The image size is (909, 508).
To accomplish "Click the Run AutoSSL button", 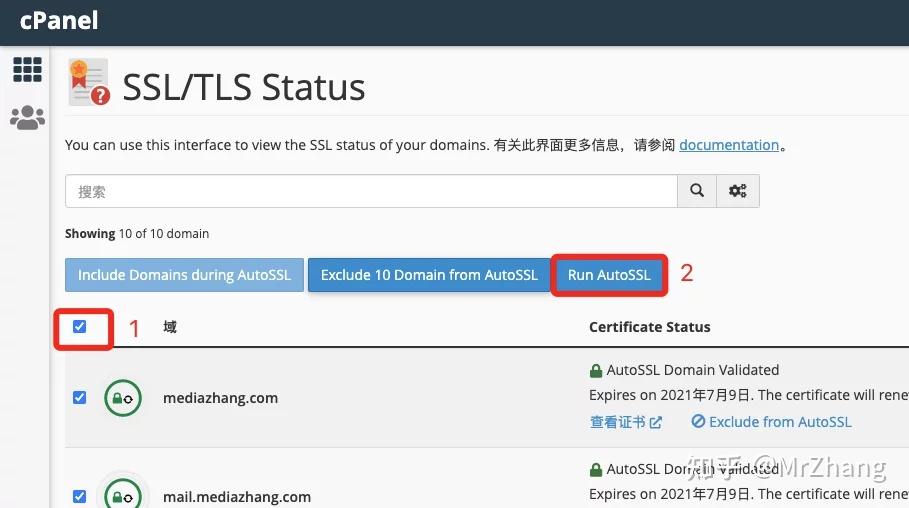I will point(609,275).
